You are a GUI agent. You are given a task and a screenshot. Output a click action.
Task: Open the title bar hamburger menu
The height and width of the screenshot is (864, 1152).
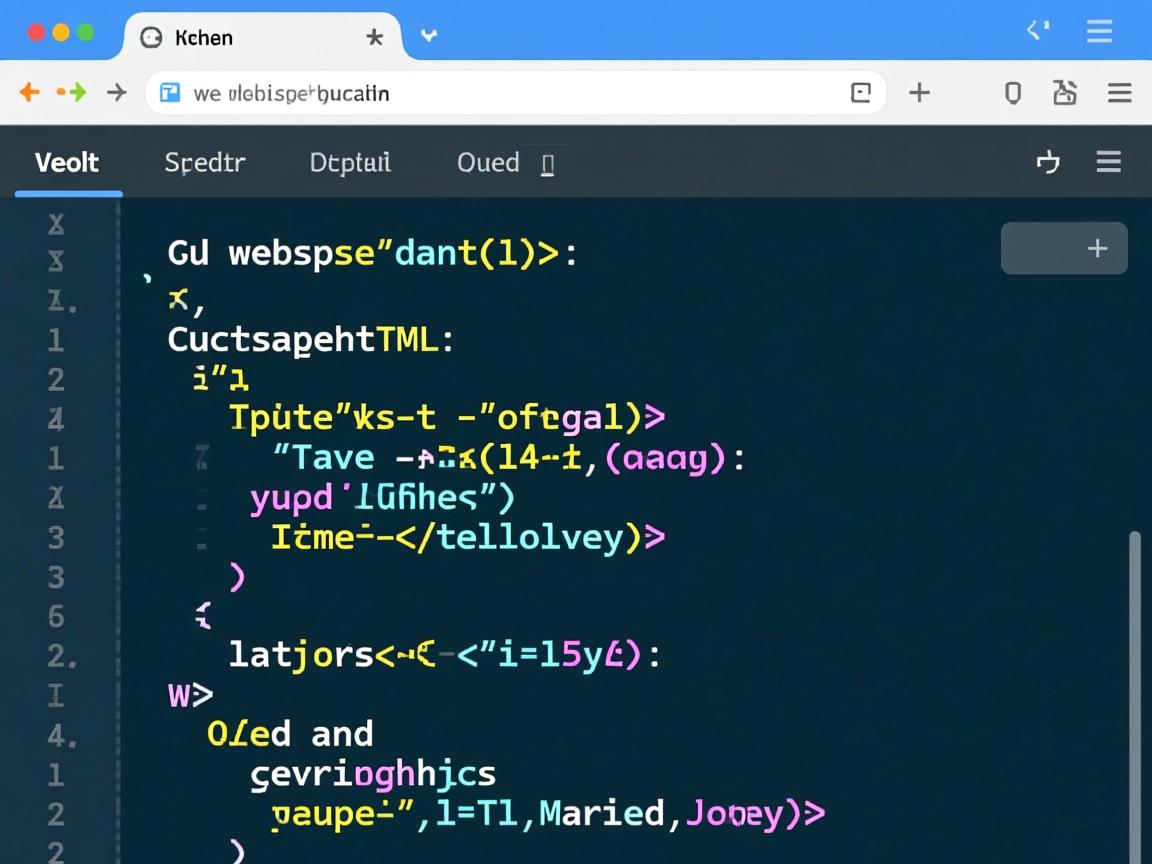(x=1099, y=32)
